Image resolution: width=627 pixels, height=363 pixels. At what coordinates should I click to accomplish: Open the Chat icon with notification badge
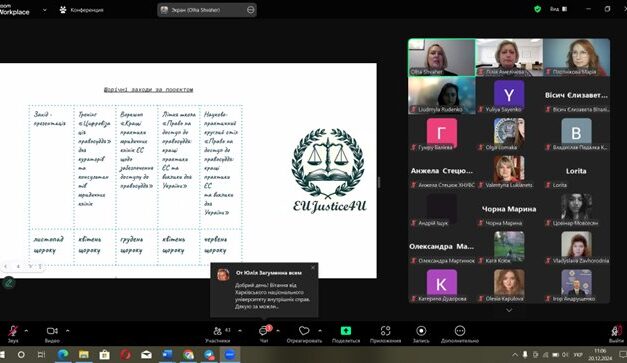pyautogui.click(x=264, y=331)
